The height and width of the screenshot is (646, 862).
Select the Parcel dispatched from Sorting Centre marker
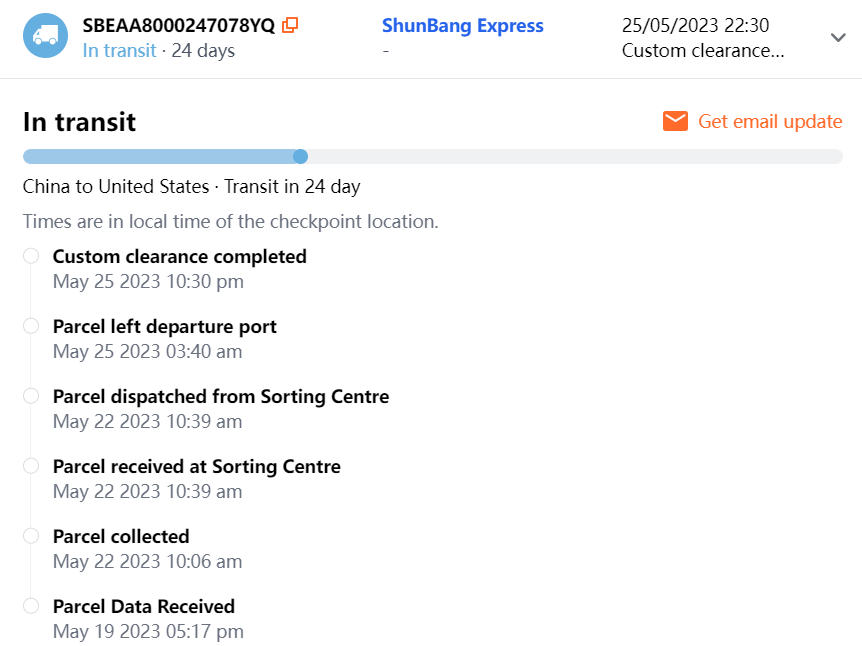pyautogui.click(x=31, y=396)
